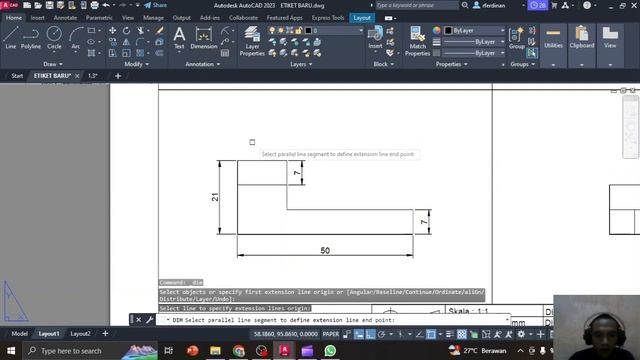Expand the Block panel
640x360 pixels.
[384, 64]
